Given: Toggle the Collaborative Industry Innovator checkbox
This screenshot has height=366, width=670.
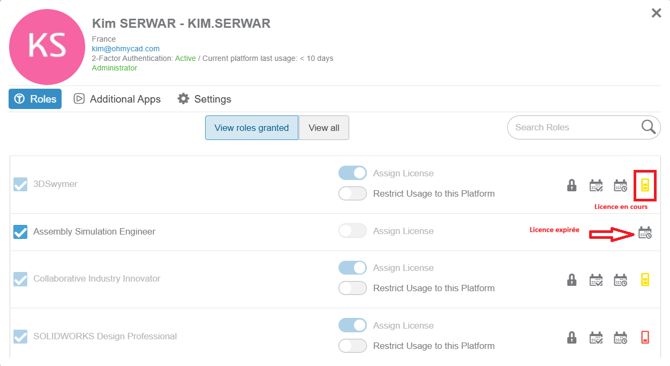Looking at the screenshot, I should tap(20, 279).
